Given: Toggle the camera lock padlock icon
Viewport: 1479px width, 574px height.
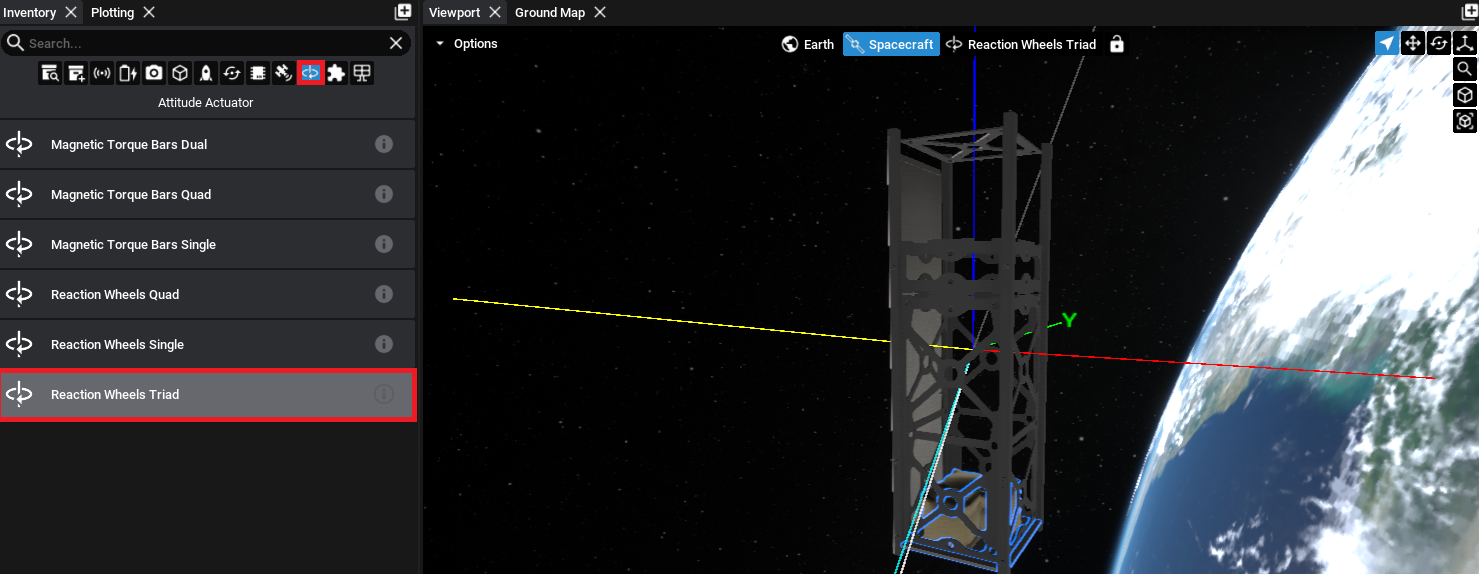Looking at the screenshot, I should (x=1117, y=44).
